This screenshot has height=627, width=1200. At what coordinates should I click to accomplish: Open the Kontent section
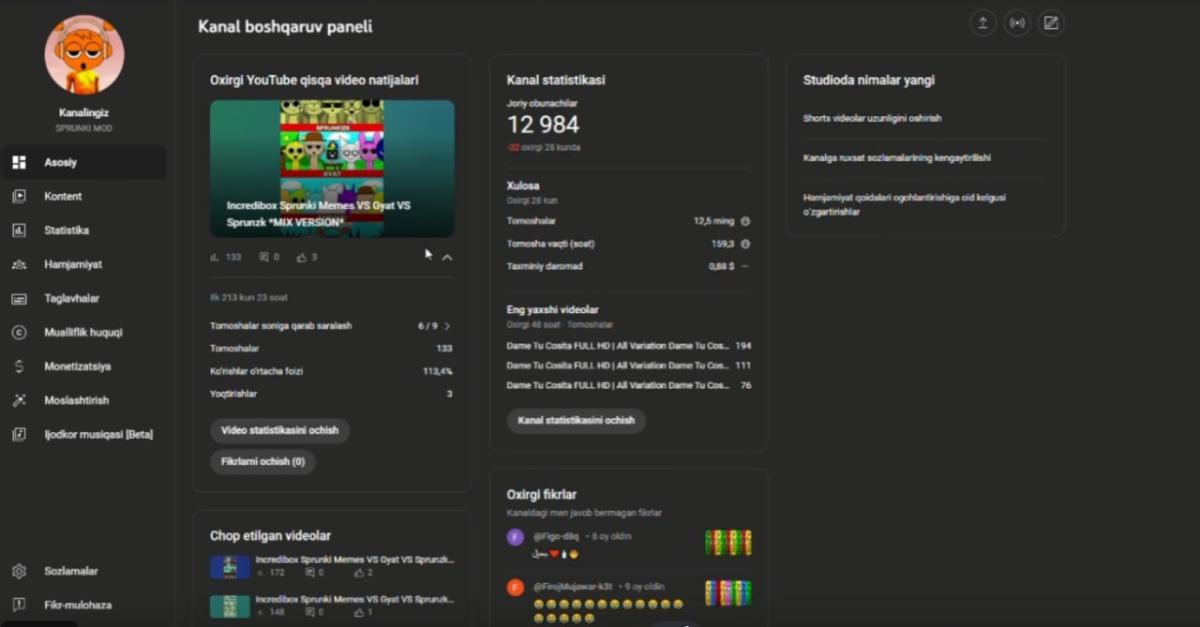click(83, 196)
